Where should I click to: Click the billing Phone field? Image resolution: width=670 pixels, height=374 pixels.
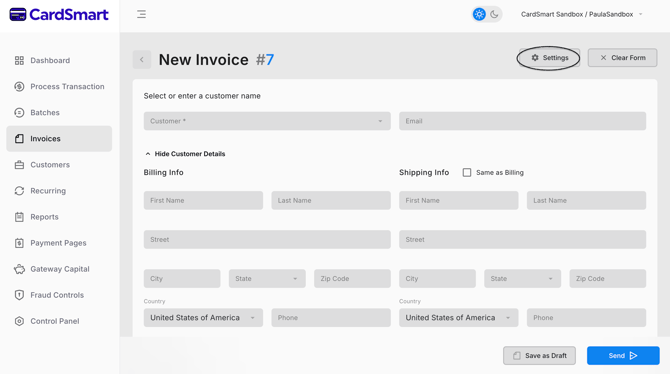click(x=331, y=318)
